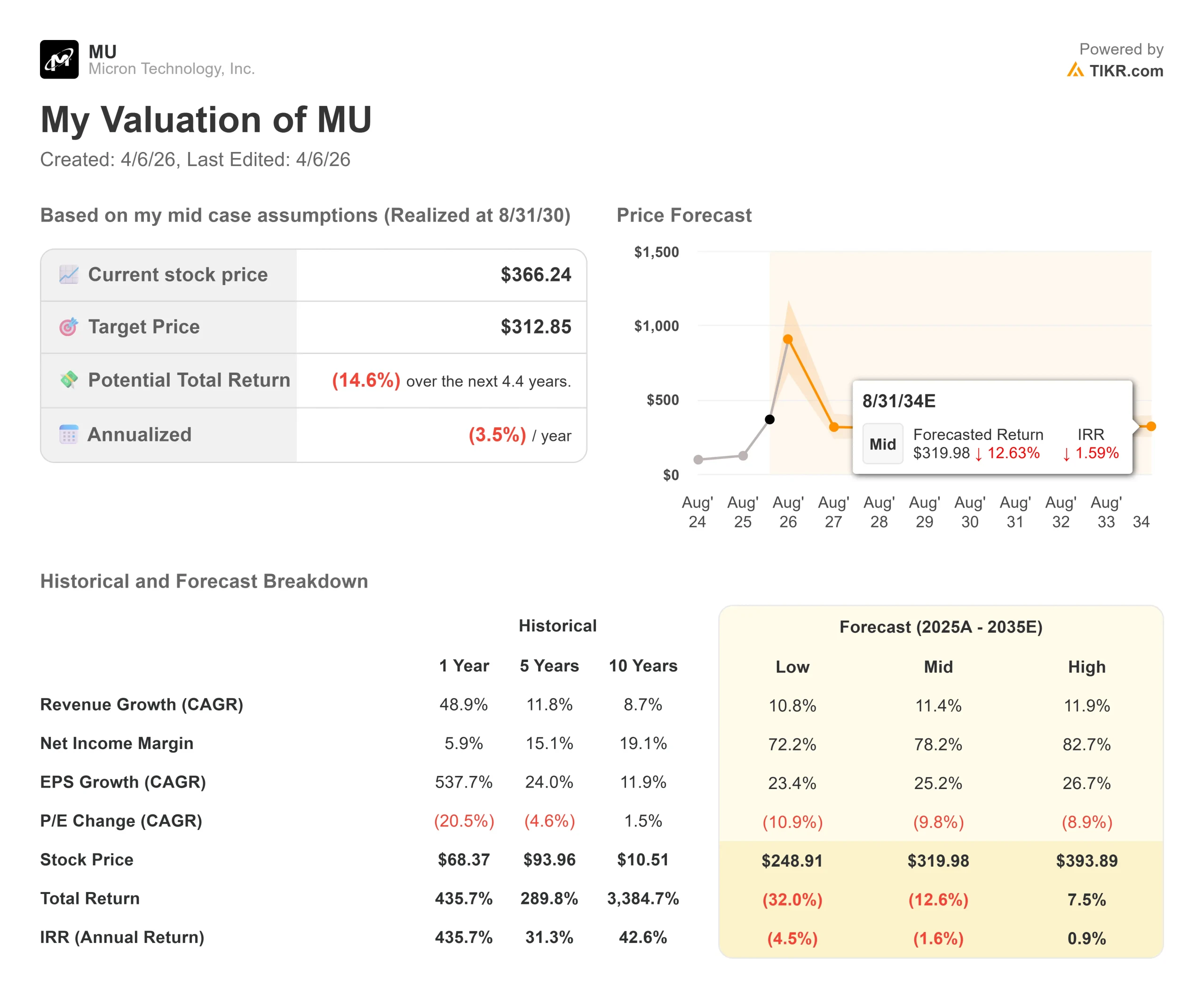Viewport: 1204px width, 989px height.
Task: Click the chart icon beside Current stock price
Action: (x=69, y=275)
